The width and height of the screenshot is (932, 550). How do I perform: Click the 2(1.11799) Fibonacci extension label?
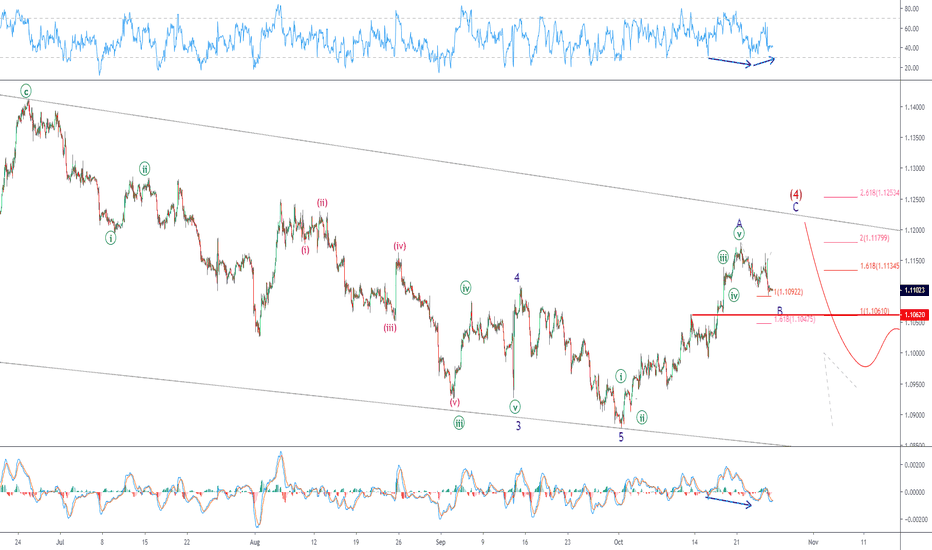874,238
